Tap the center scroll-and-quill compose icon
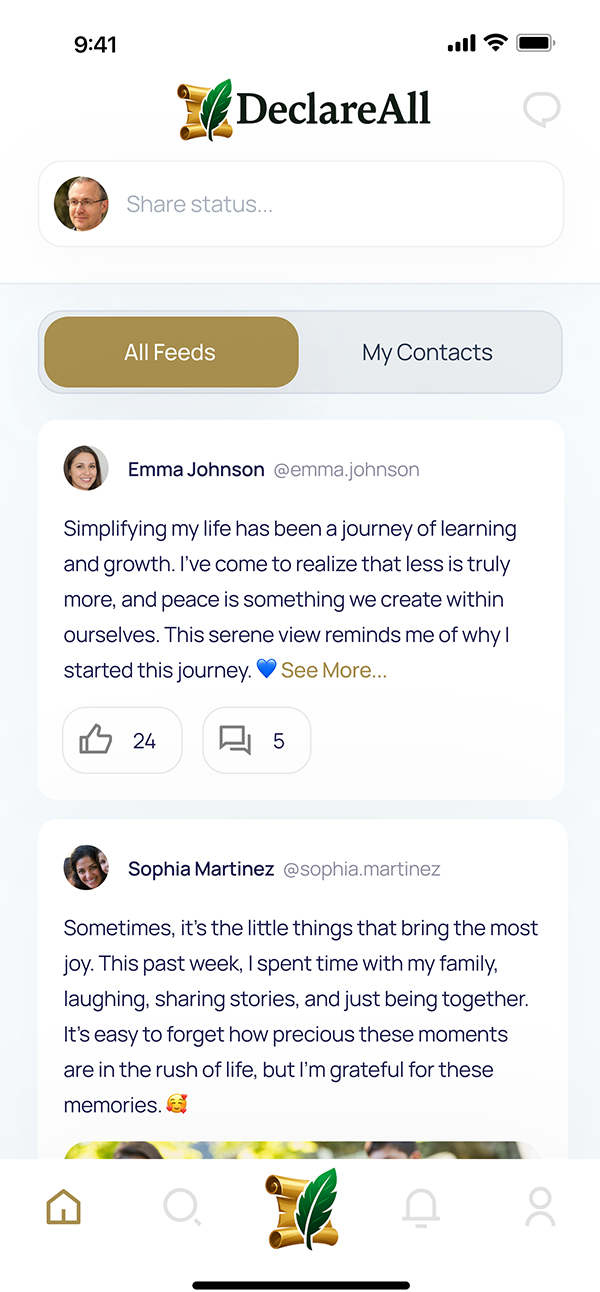Viewport: 600px width, 1292px height. (301, 1208)
